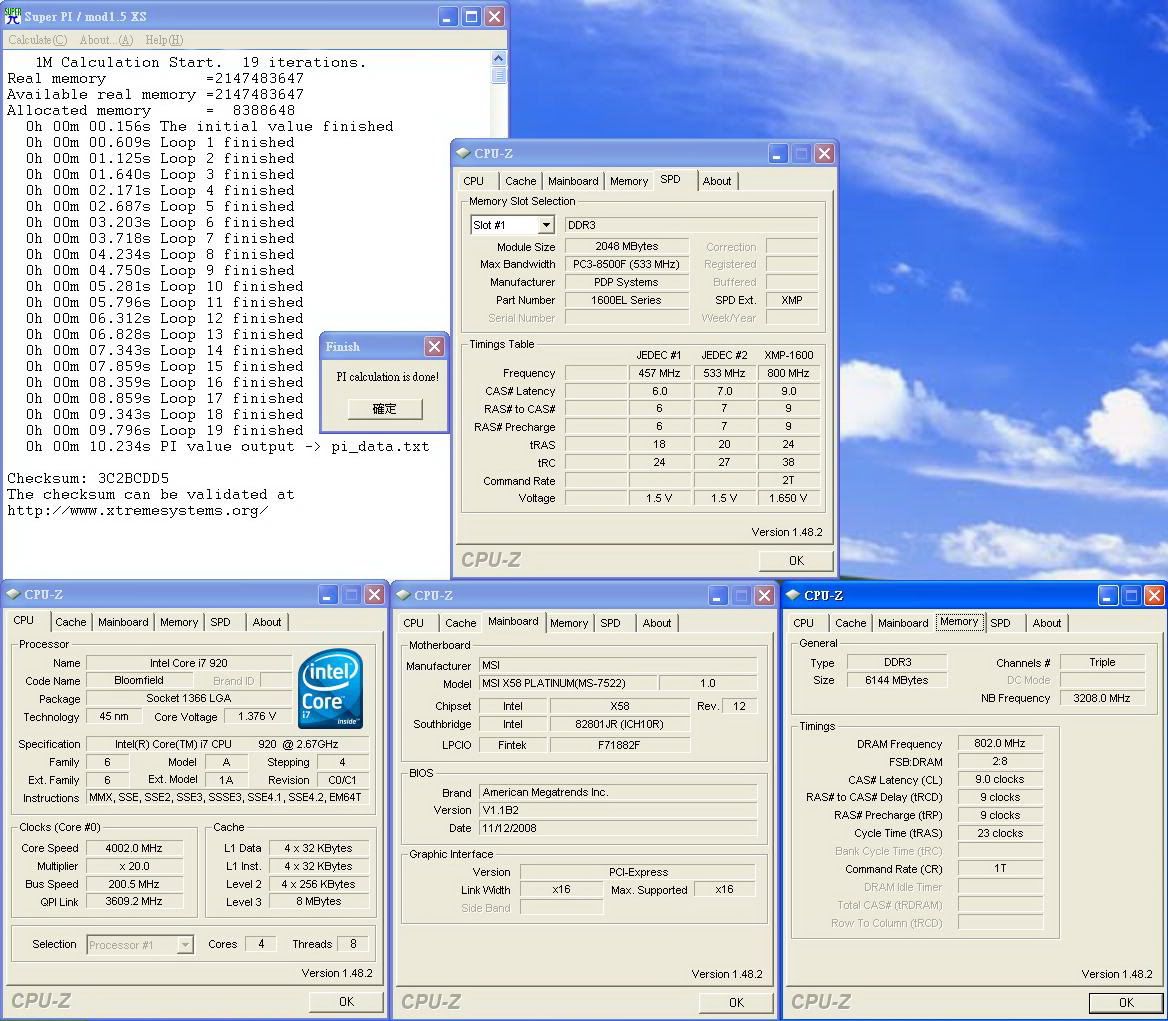Maximize the Super PI window
1168x1021 pixels.
[471, 16]
